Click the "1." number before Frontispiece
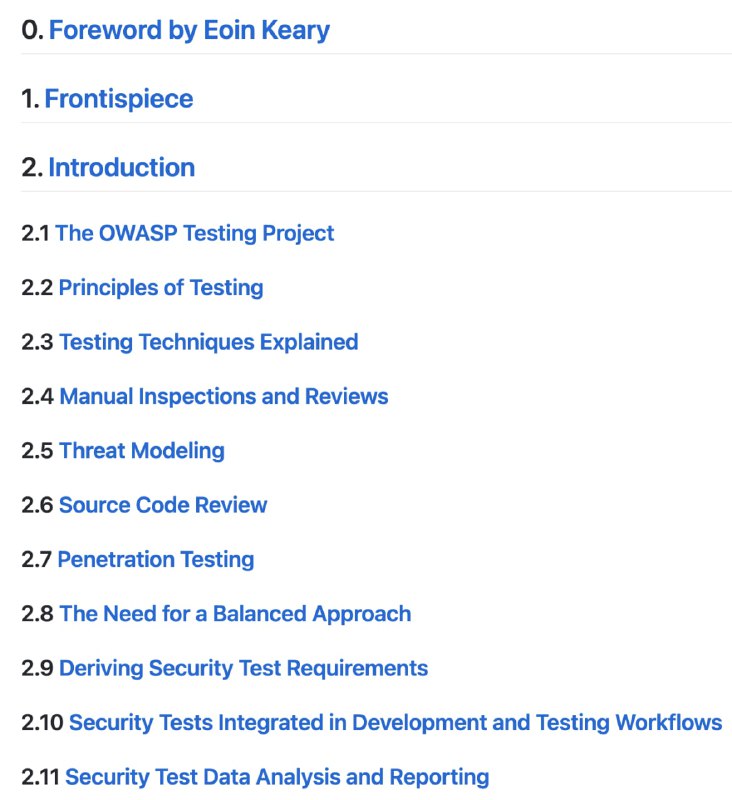 (31, 99)
